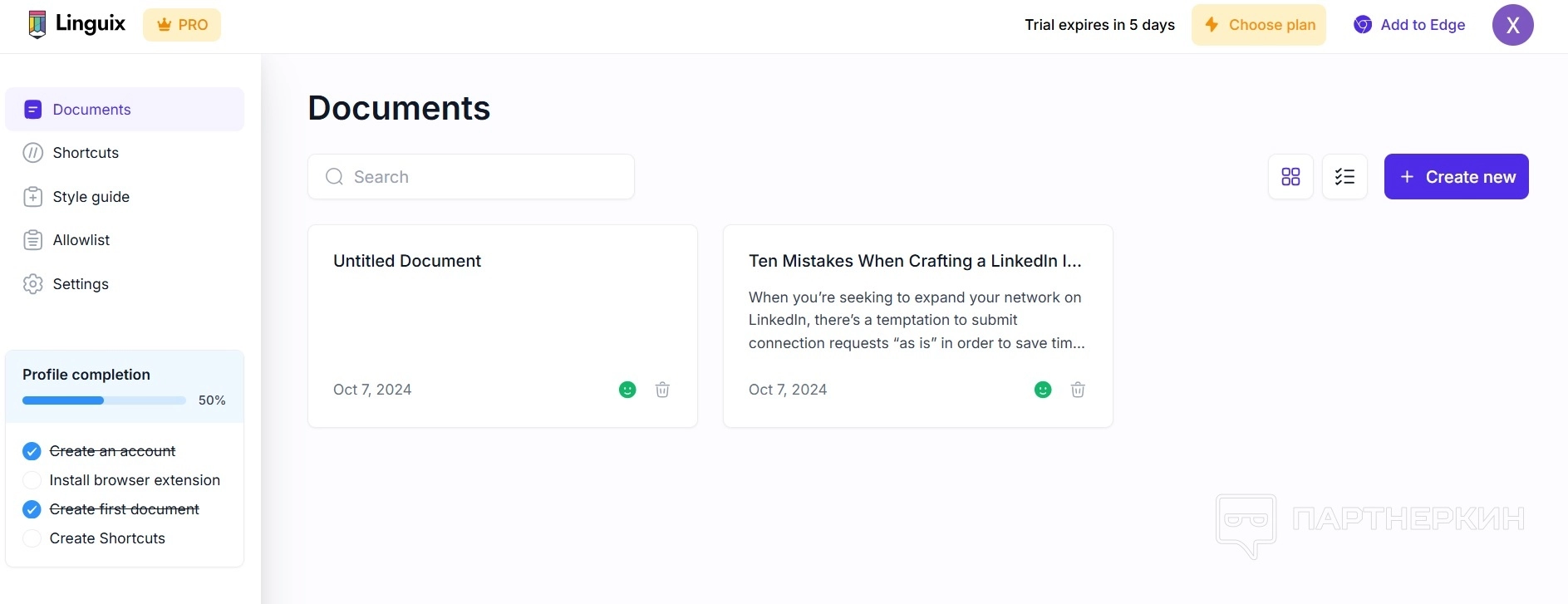Open the Allowlist page
The height and width of the screenshot is (604, 1568).
(81, 240)
